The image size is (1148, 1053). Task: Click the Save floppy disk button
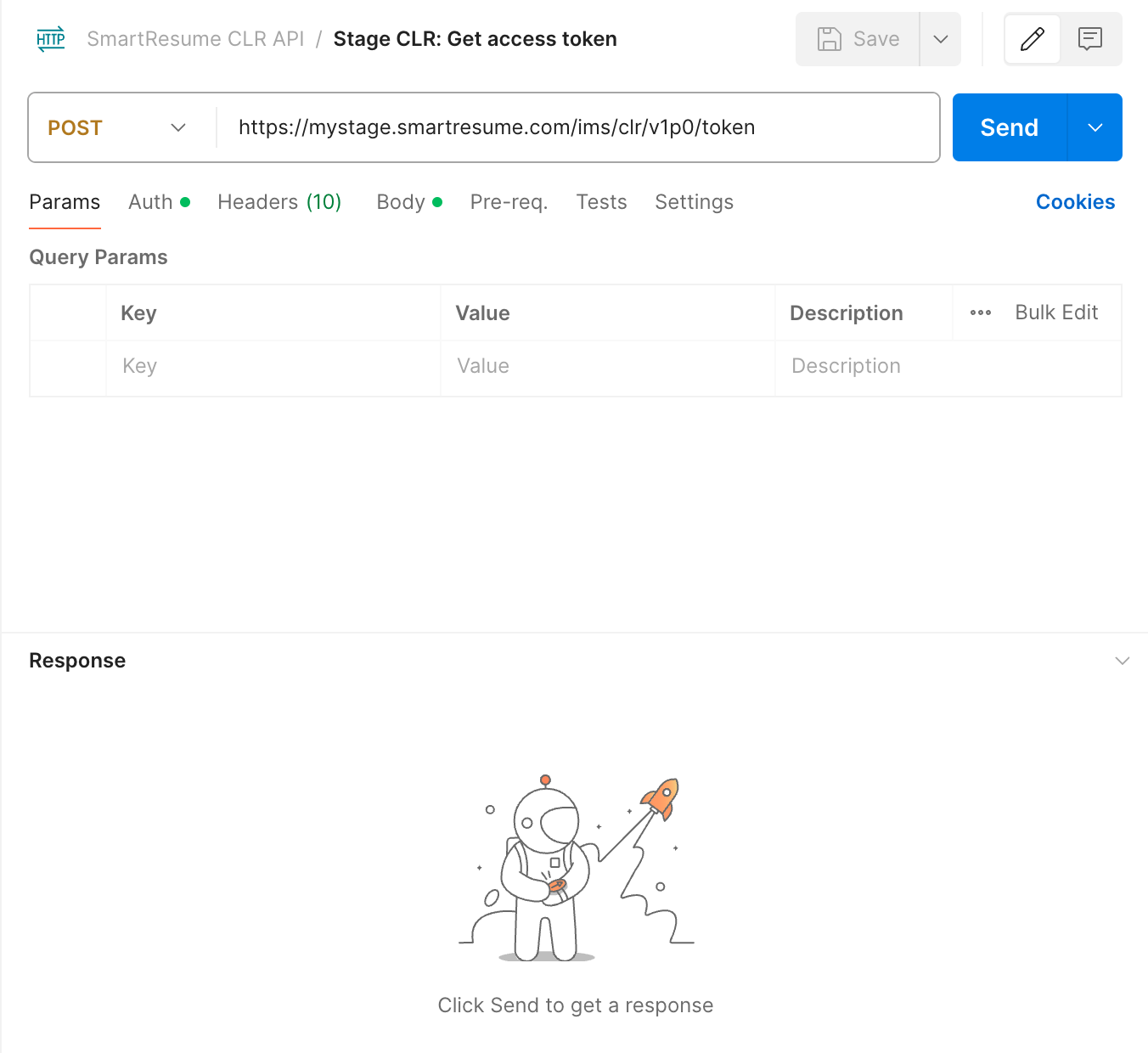[858, 39]
